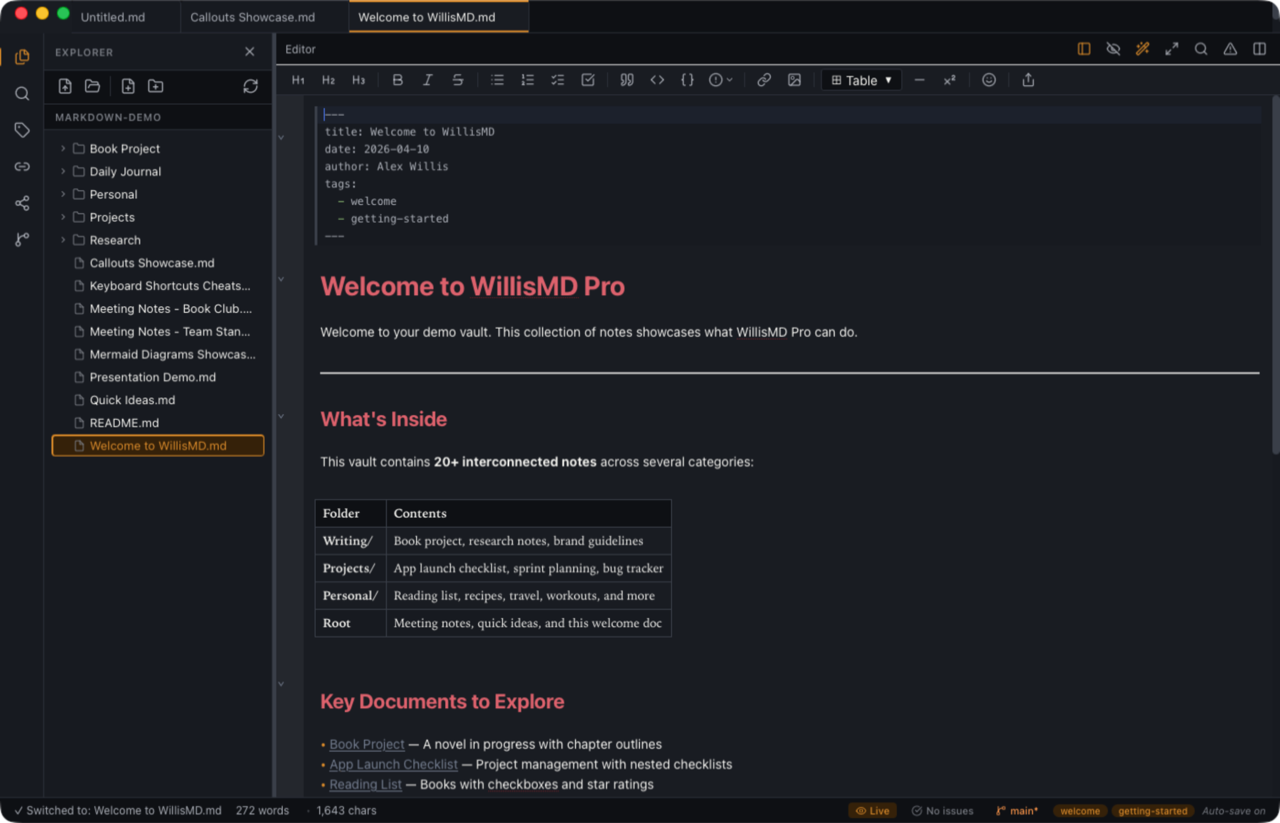Open the Links panel in activity bar
The image size is (1280, 823).
pyautogui.click(x=22, y=167)
